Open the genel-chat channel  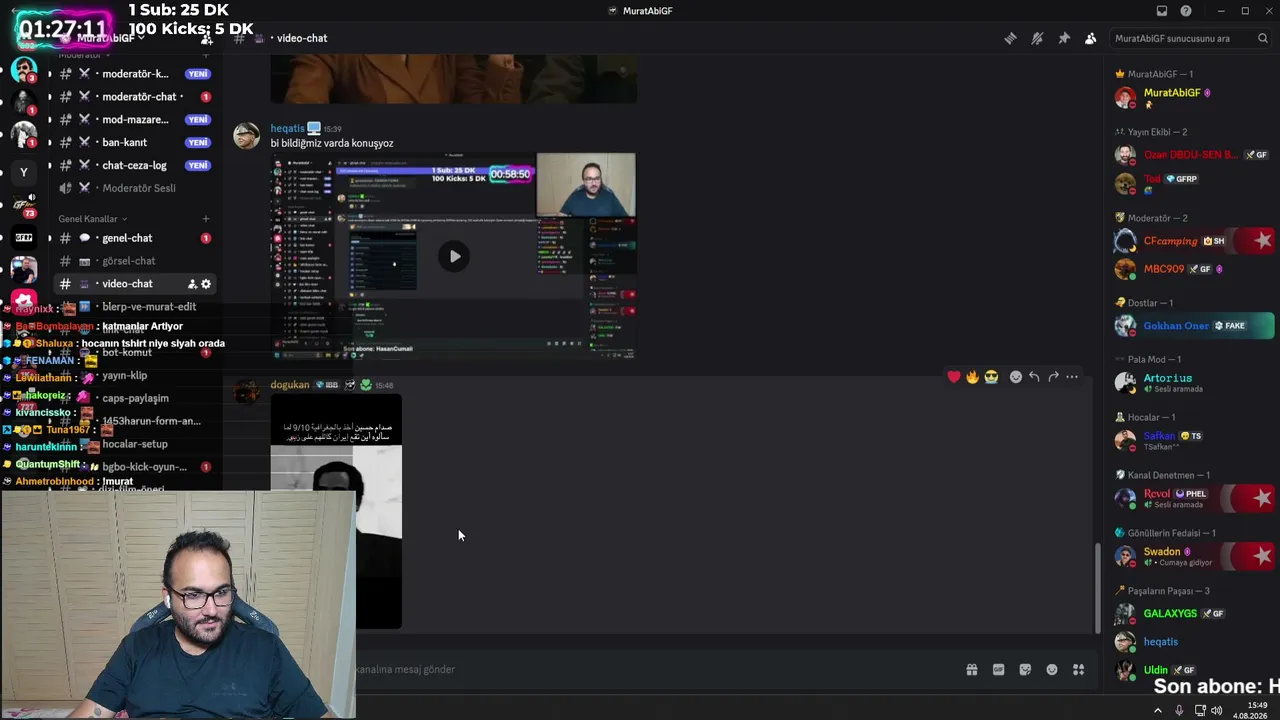click(x=135, y=238)
